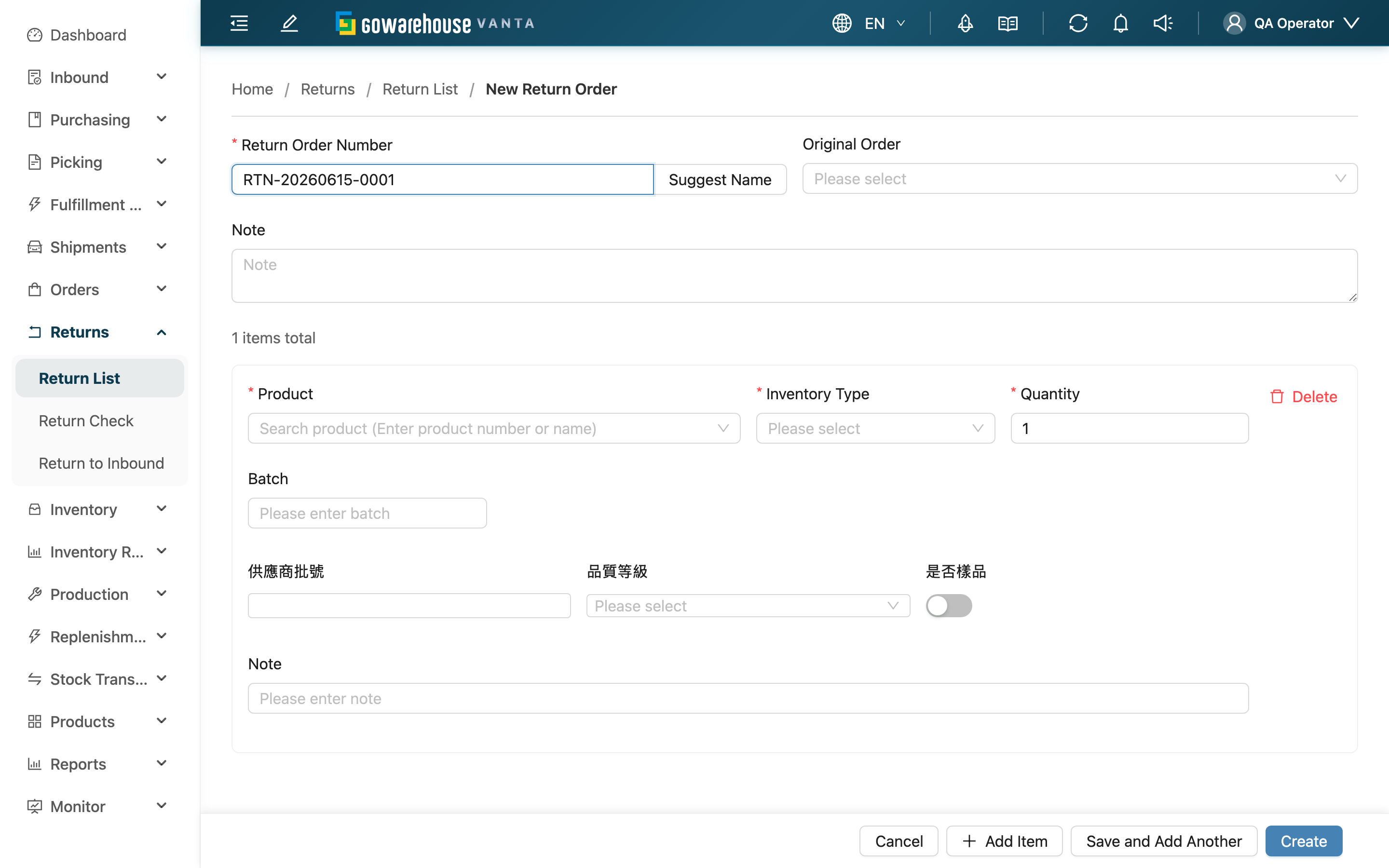Screen dimensions: 1389x868
Task: Click the Suggest Name button
Action: [720, 179]
